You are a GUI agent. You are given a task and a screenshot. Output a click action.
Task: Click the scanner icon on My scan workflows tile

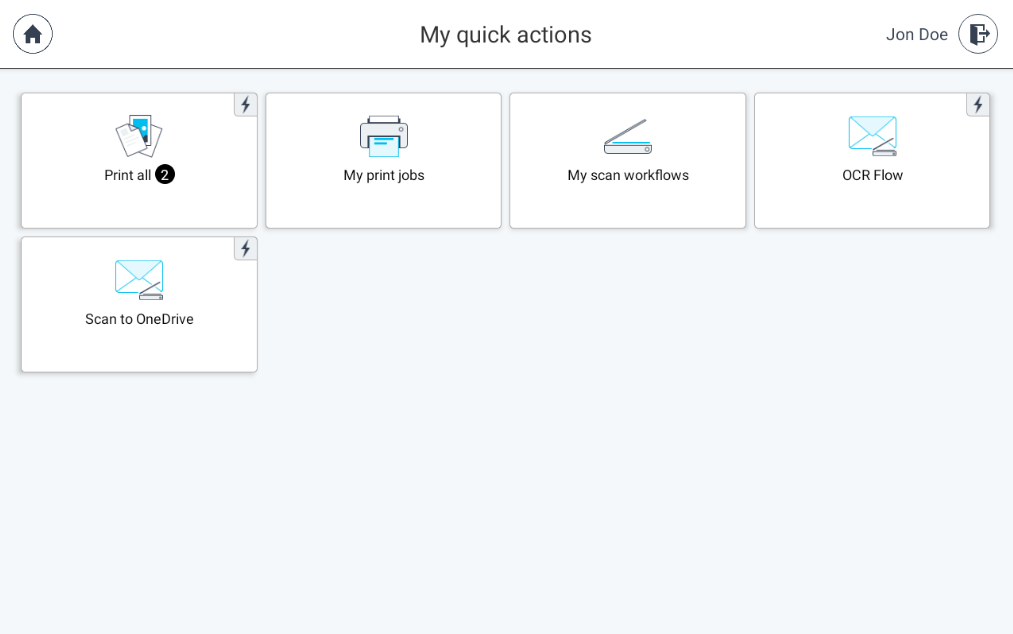pos(627,136)
